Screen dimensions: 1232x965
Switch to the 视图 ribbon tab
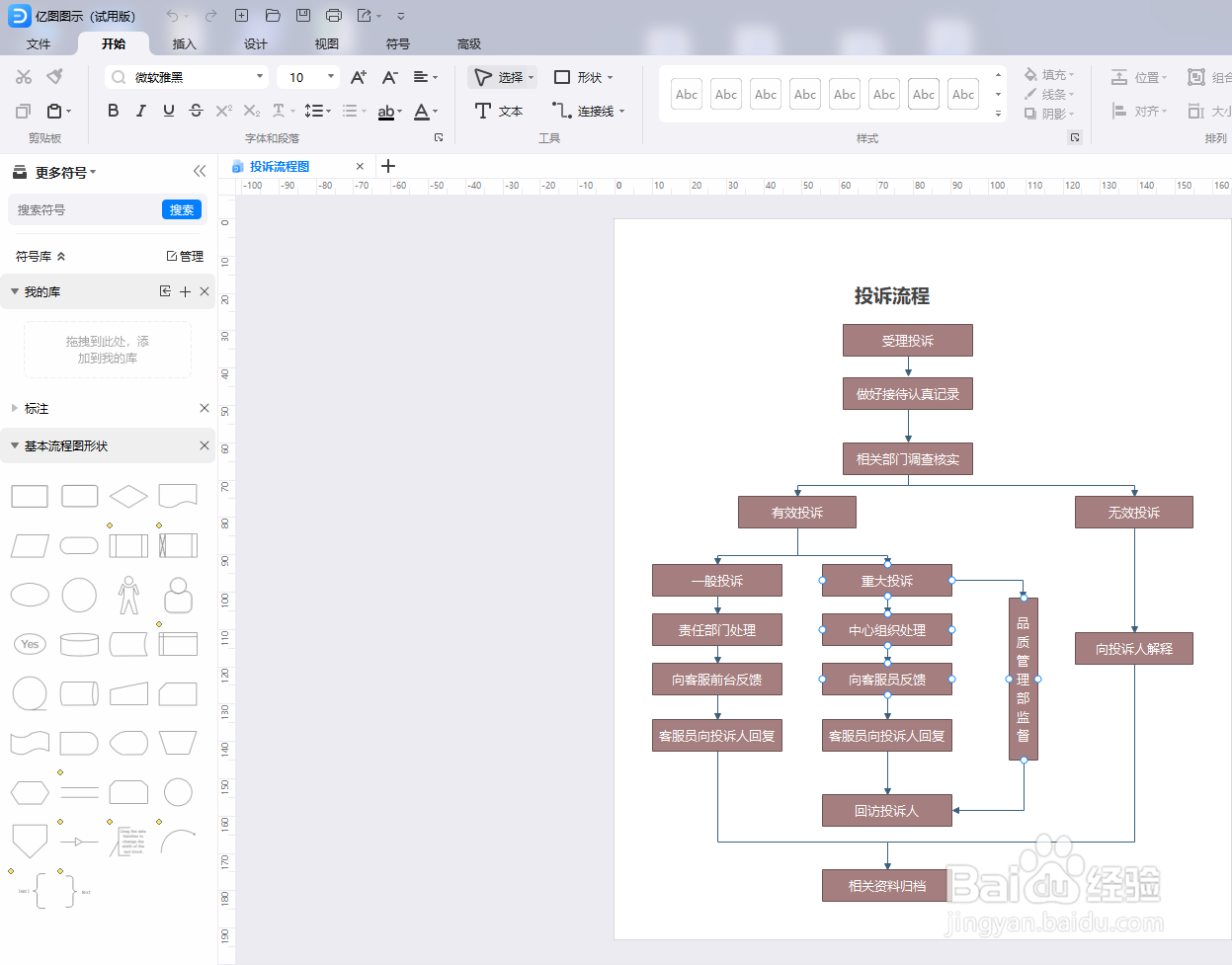[x=327, y=43]
